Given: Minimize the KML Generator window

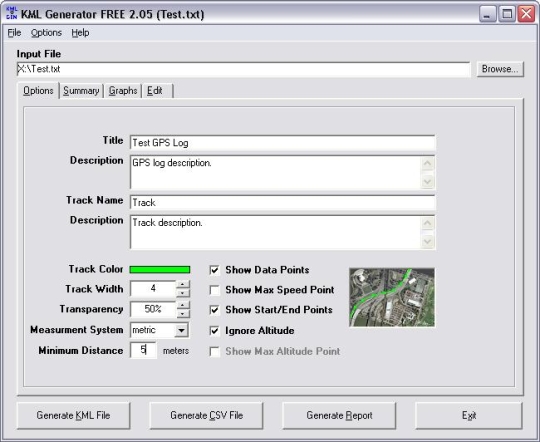Looking at the screenshot, I should (x=488, y=14).
